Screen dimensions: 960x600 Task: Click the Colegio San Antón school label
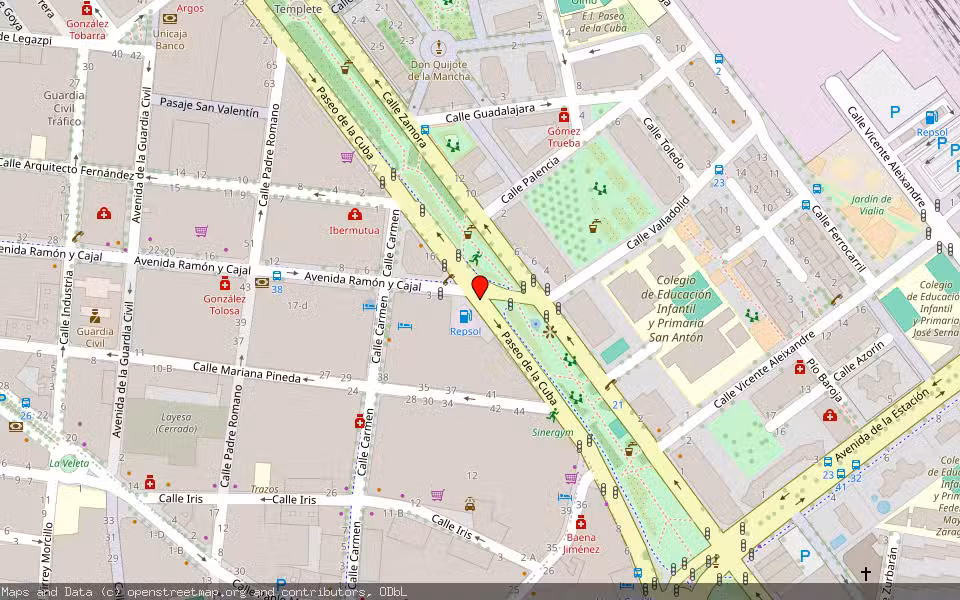[676, 309]
